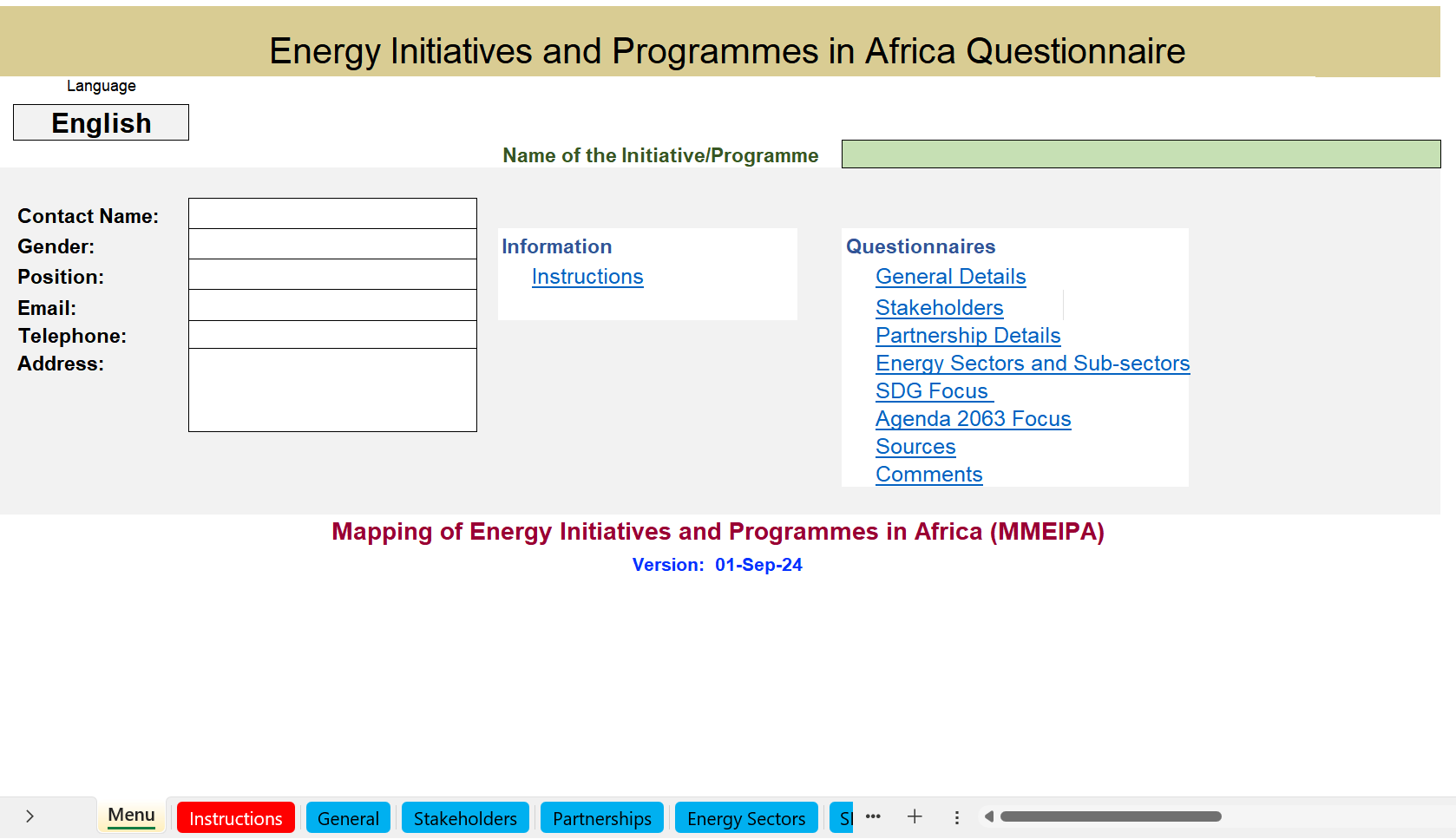
Task: Select the Version 01-Sep-24 text
Action: 717,565
